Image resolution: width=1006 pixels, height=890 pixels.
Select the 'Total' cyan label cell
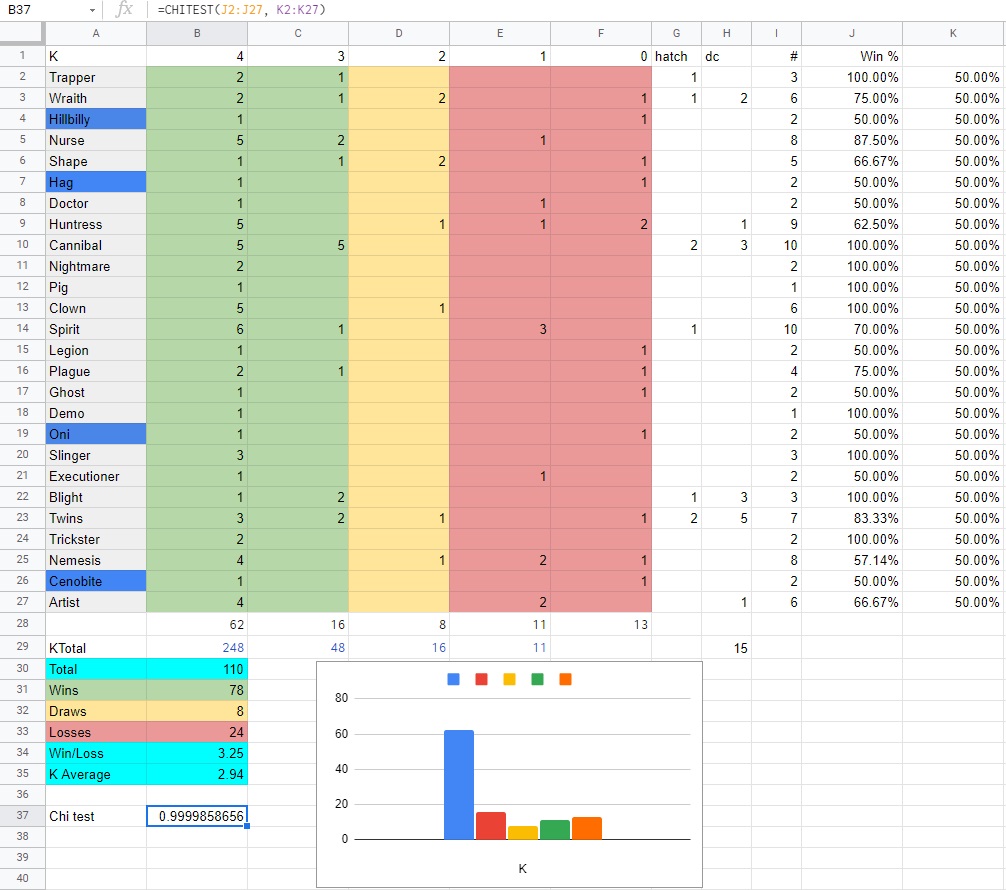point(96,669)
